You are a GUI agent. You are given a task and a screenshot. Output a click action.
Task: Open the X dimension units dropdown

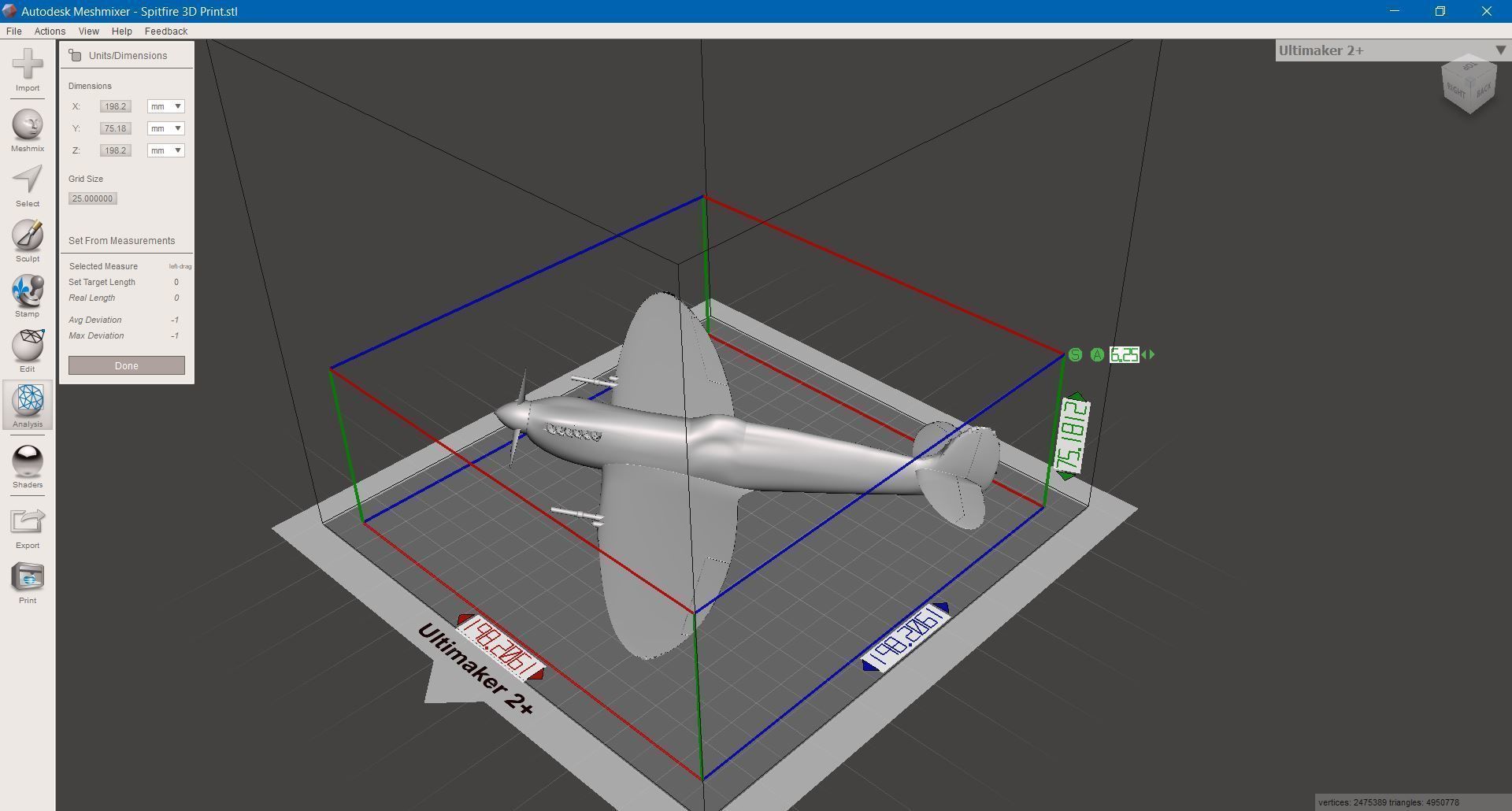tap(165, 106)
